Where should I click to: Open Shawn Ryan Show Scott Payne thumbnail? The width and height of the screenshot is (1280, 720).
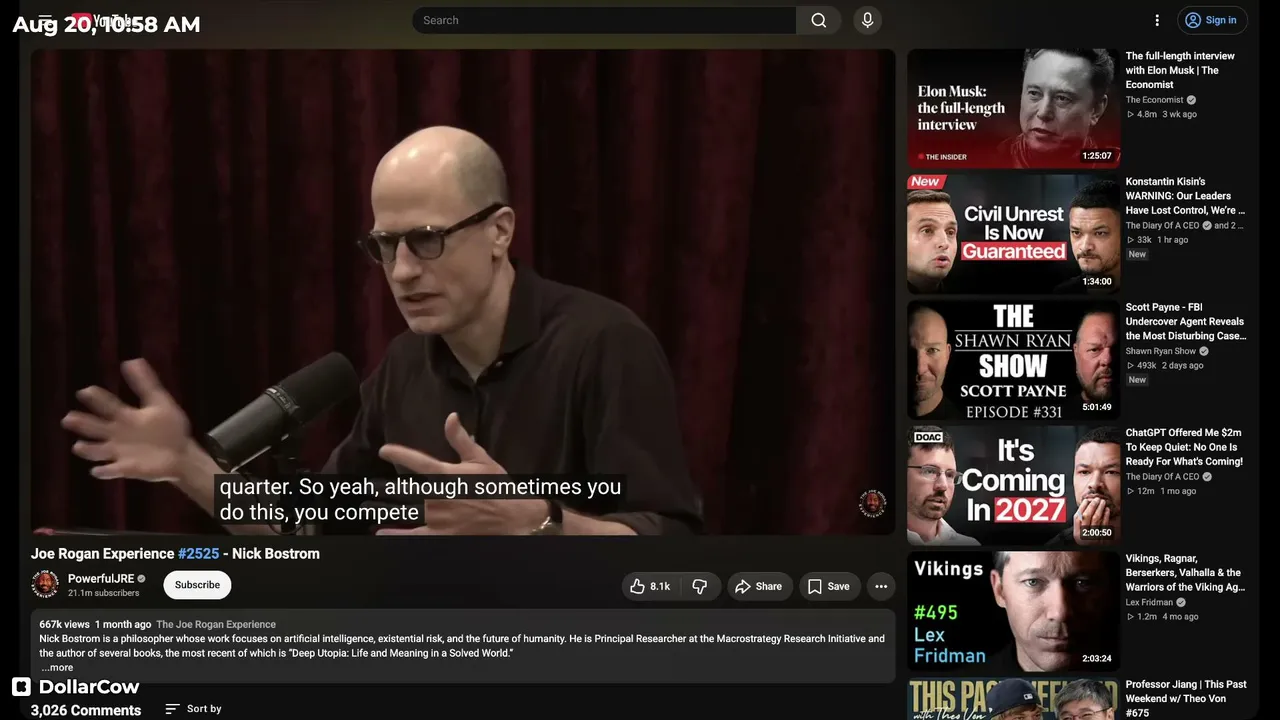click(1013, 360)
